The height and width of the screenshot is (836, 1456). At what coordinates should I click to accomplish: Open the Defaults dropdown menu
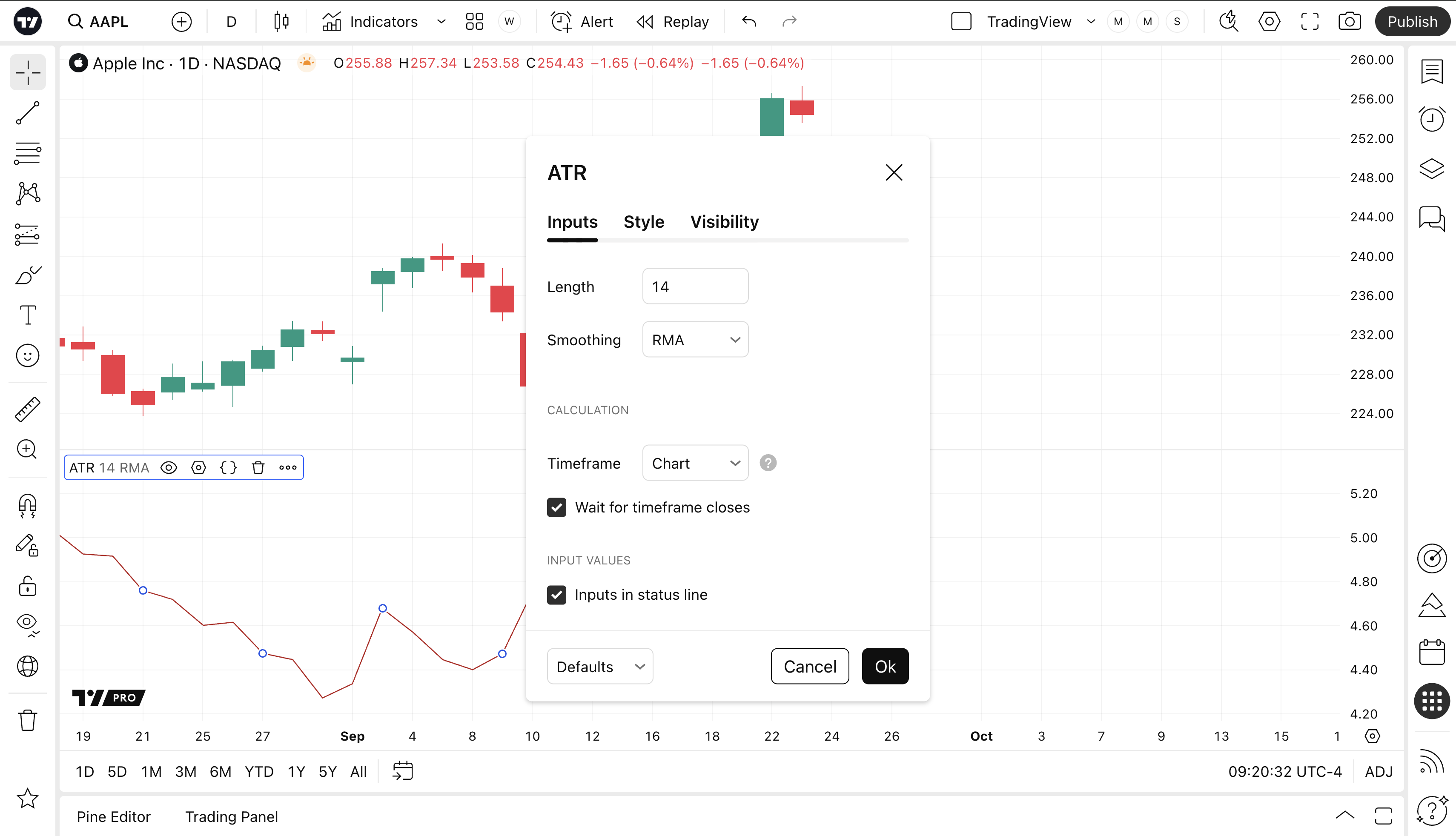click(x=600, y=667)
